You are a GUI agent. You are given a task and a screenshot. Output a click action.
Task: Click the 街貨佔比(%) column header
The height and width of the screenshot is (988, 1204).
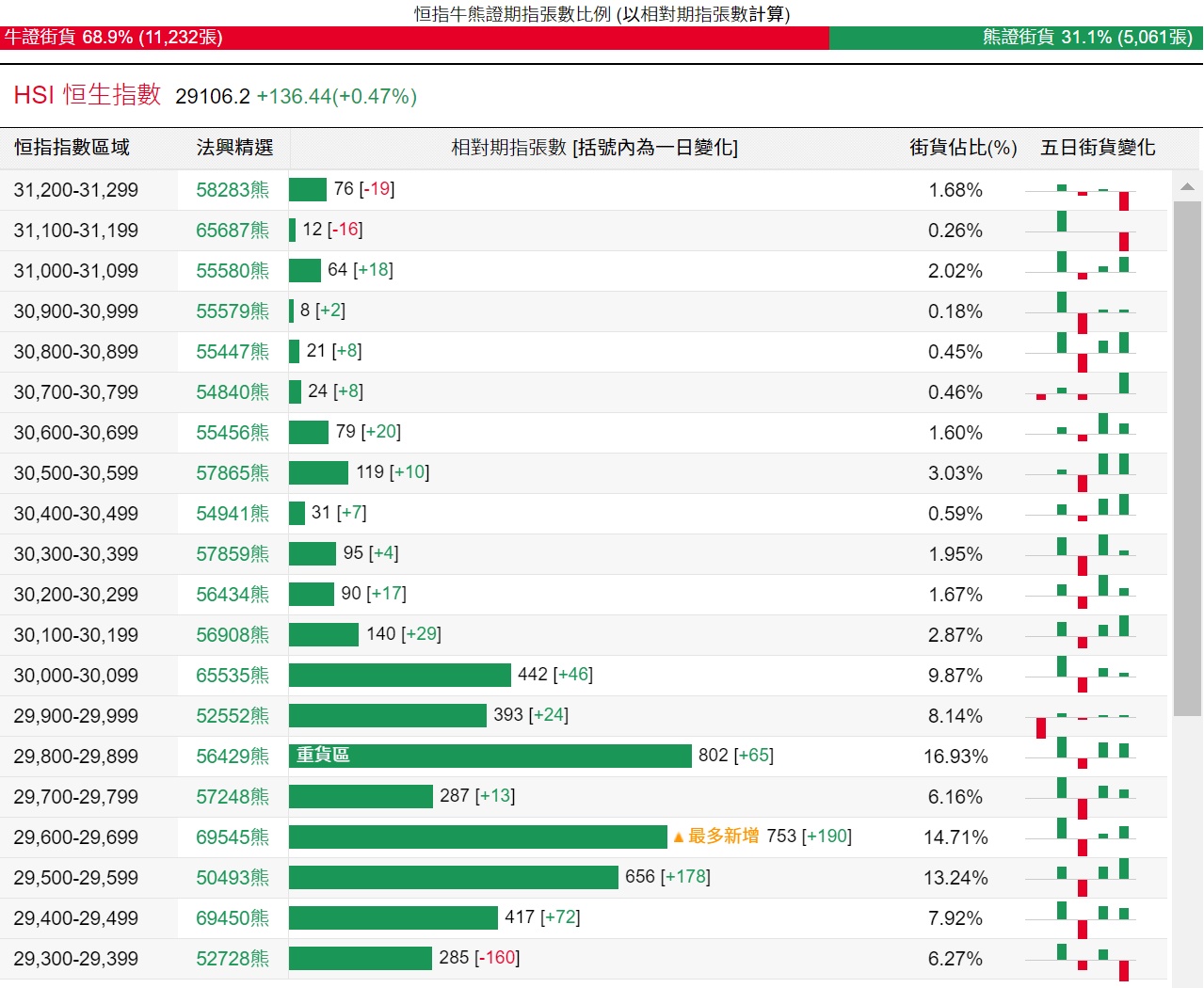963,148
